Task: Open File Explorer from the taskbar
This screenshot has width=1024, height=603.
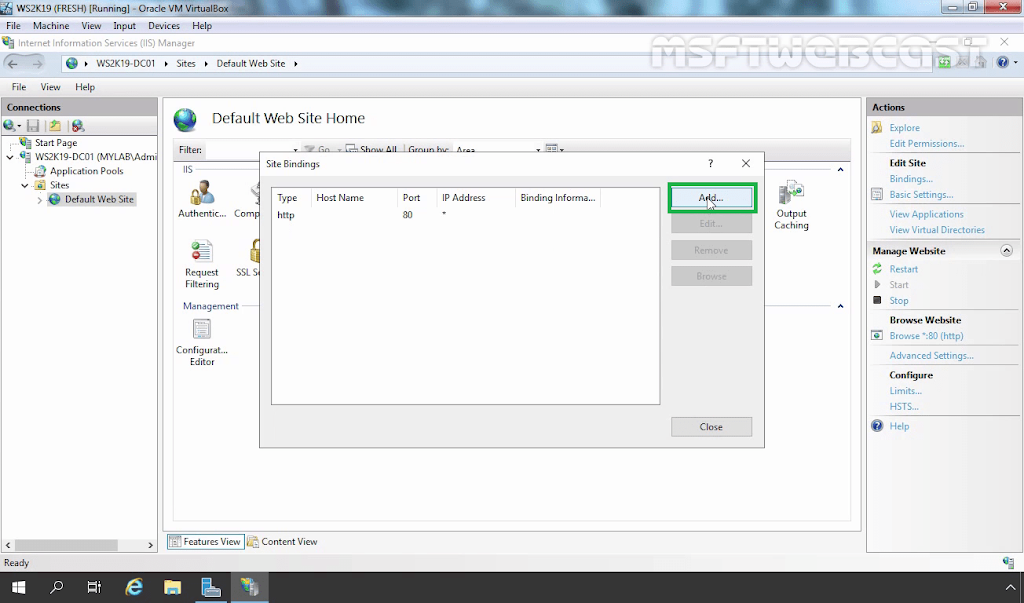Action: pos(172,587)
